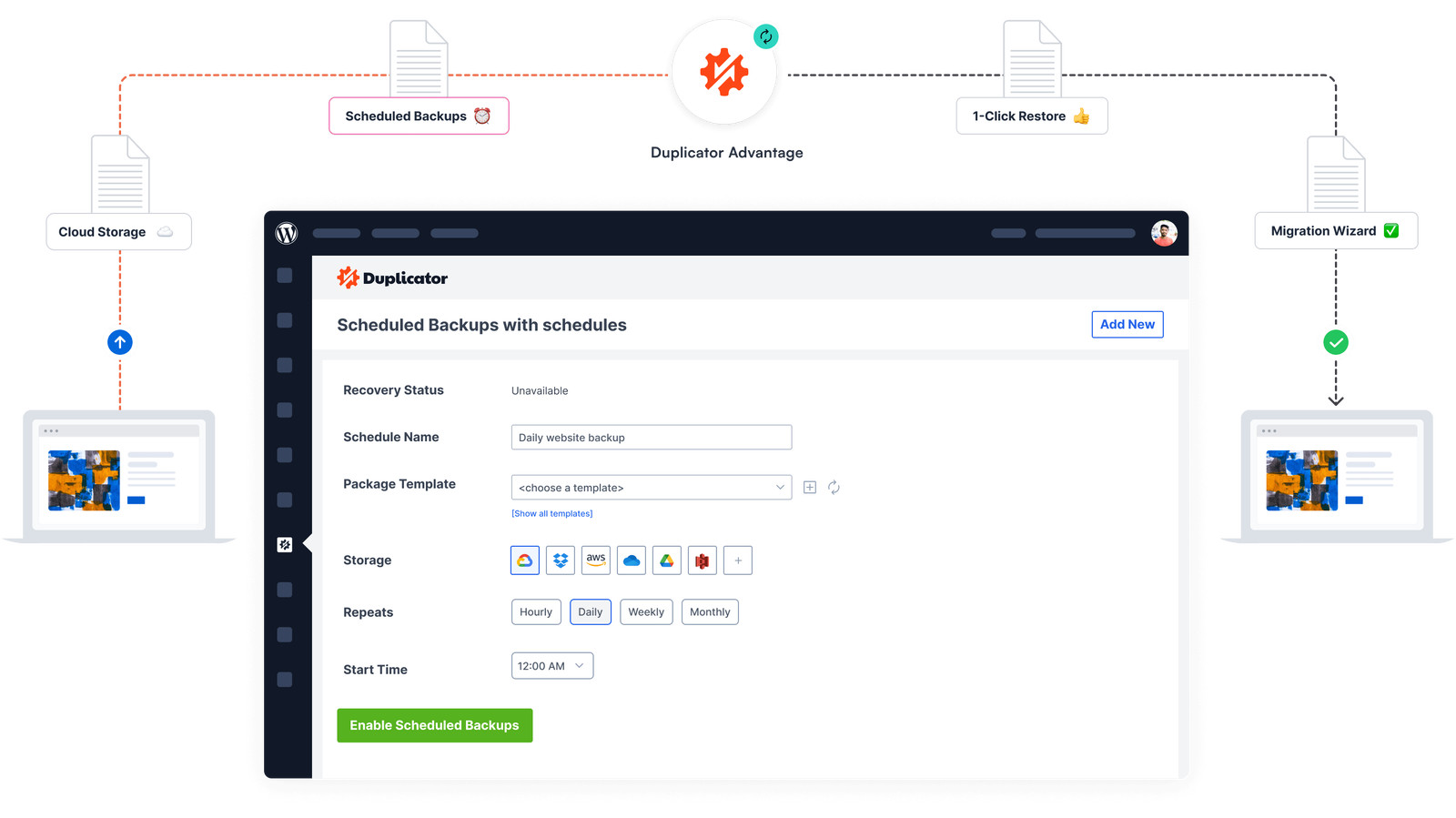Select the AWS storage icon
This screenshot has width=1456, height=818.
pyautogui.click(x=596, y=560)
